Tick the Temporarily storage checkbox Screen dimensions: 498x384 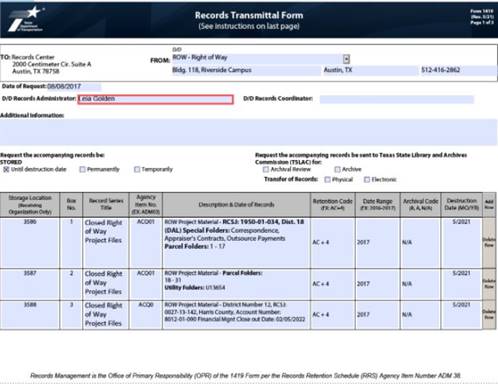137,169
